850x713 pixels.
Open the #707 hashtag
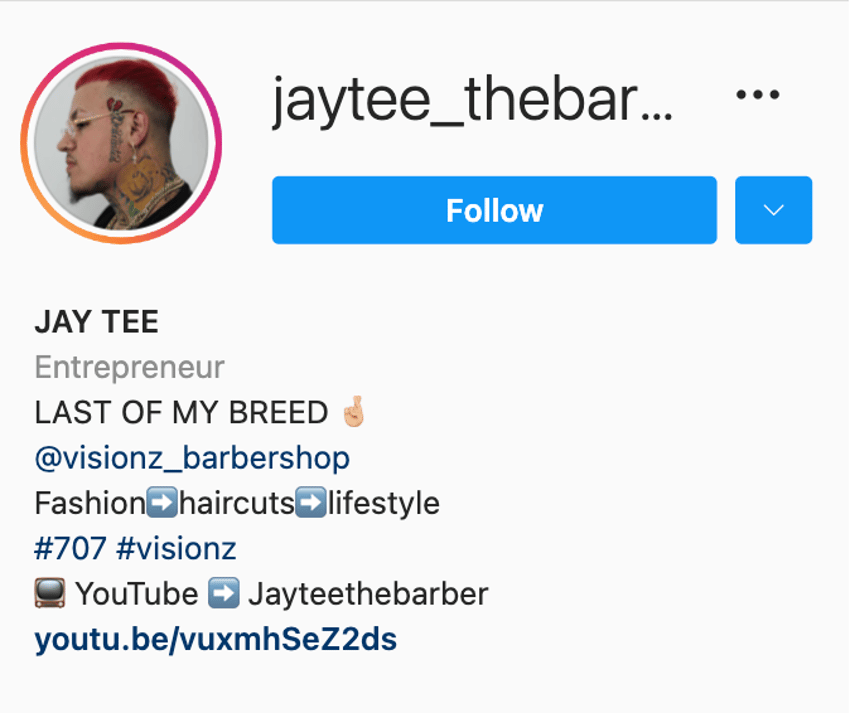(70, 548)
